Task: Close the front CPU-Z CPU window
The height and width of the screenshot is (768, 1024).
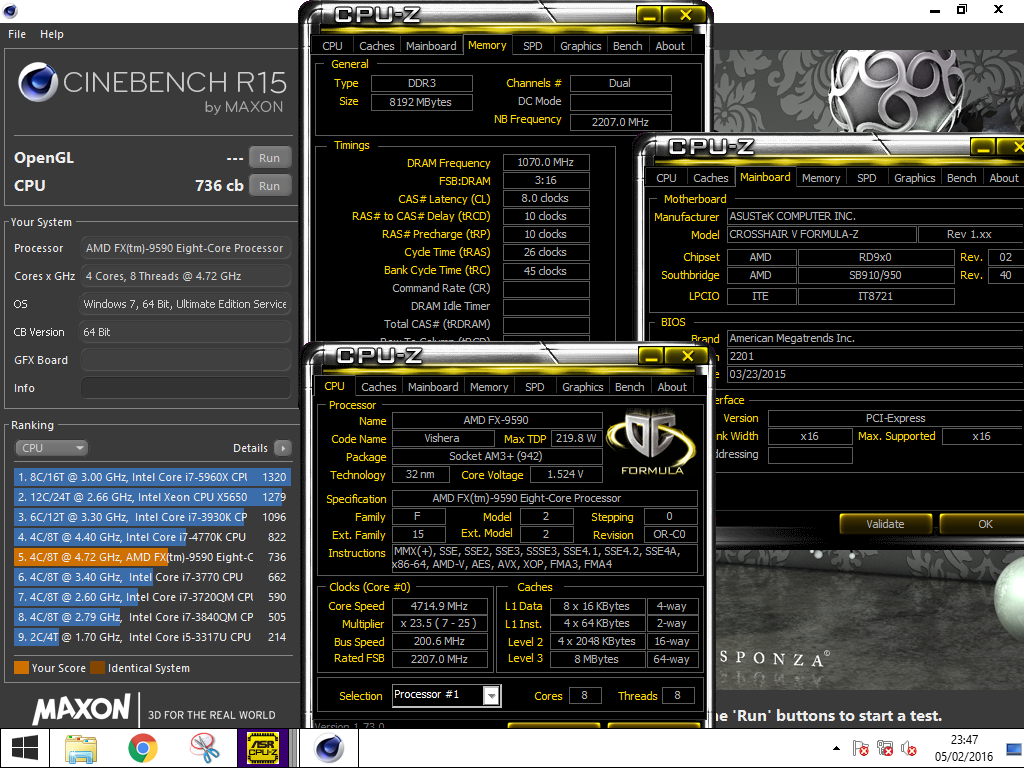Action: coord(687,356)
